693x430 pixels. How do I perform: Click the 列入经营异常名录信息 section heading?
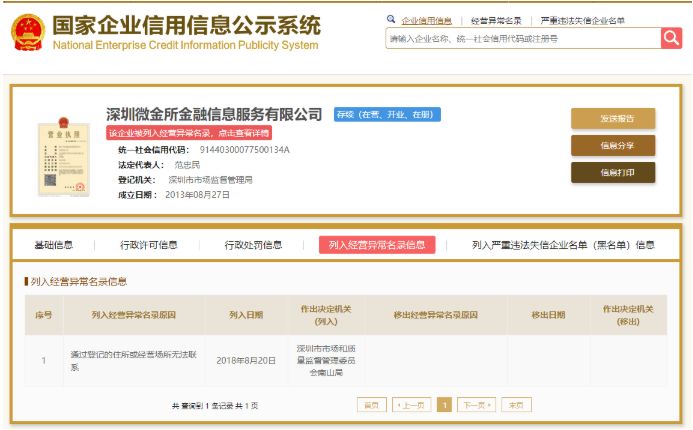click(79, 282)
